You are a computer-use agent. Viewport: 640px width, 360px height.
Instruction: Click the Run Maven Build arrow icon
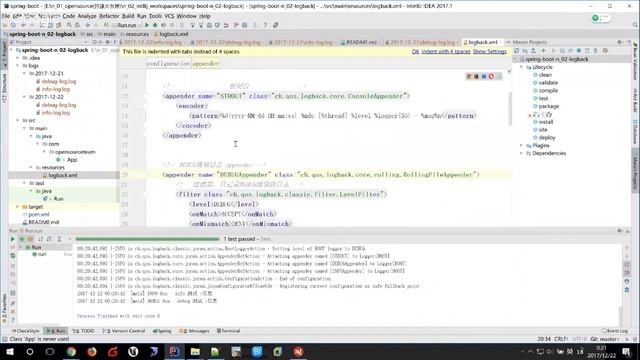tap(553, 51)
